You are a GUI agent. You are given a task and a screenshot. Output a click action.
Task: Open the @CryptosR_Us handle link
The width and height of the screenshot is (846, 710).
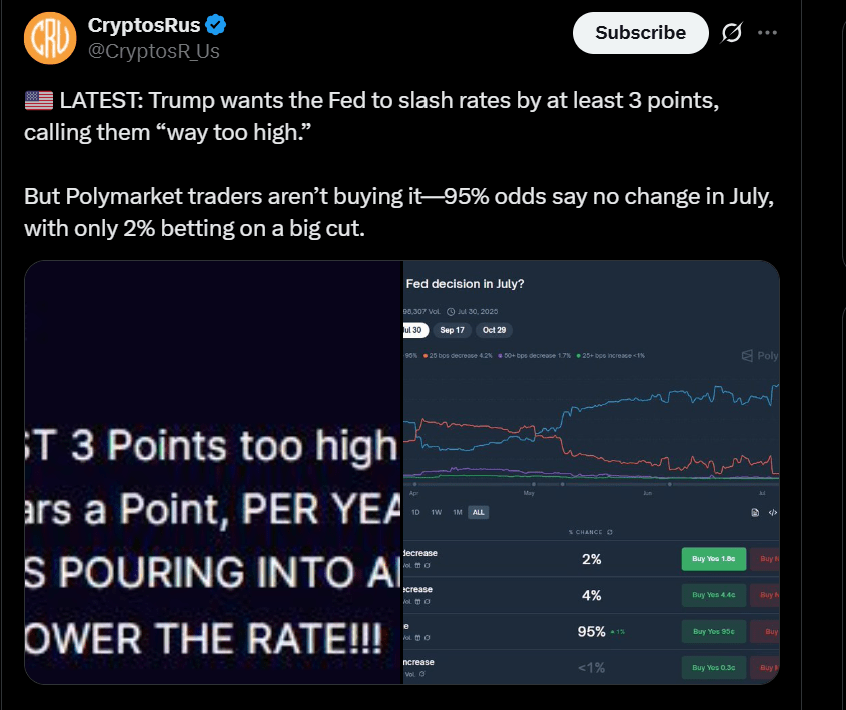154,50
